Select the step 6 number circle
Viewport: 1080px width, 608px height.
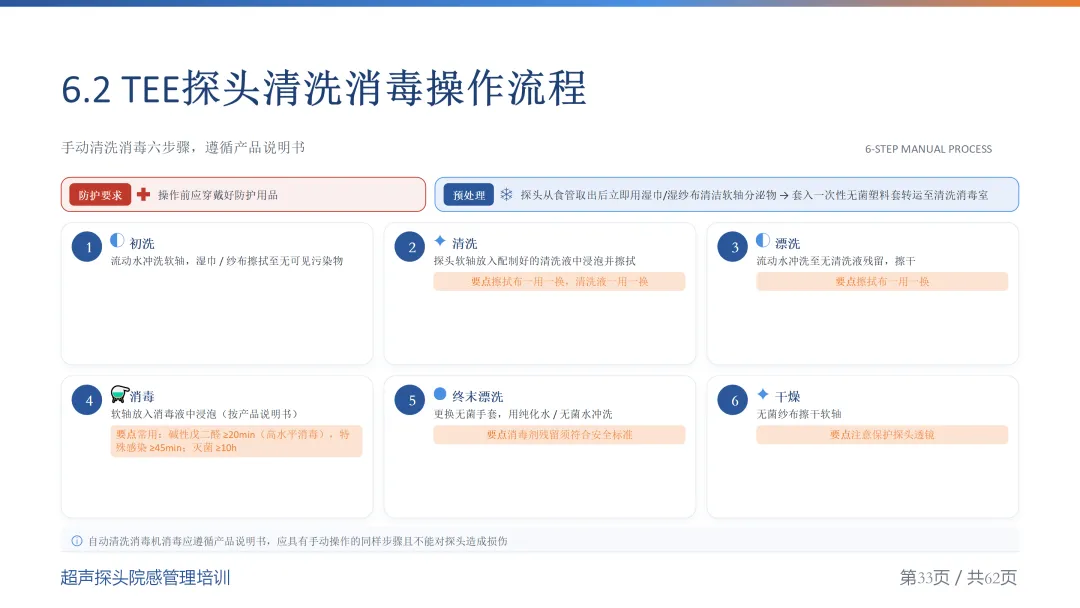734,401
